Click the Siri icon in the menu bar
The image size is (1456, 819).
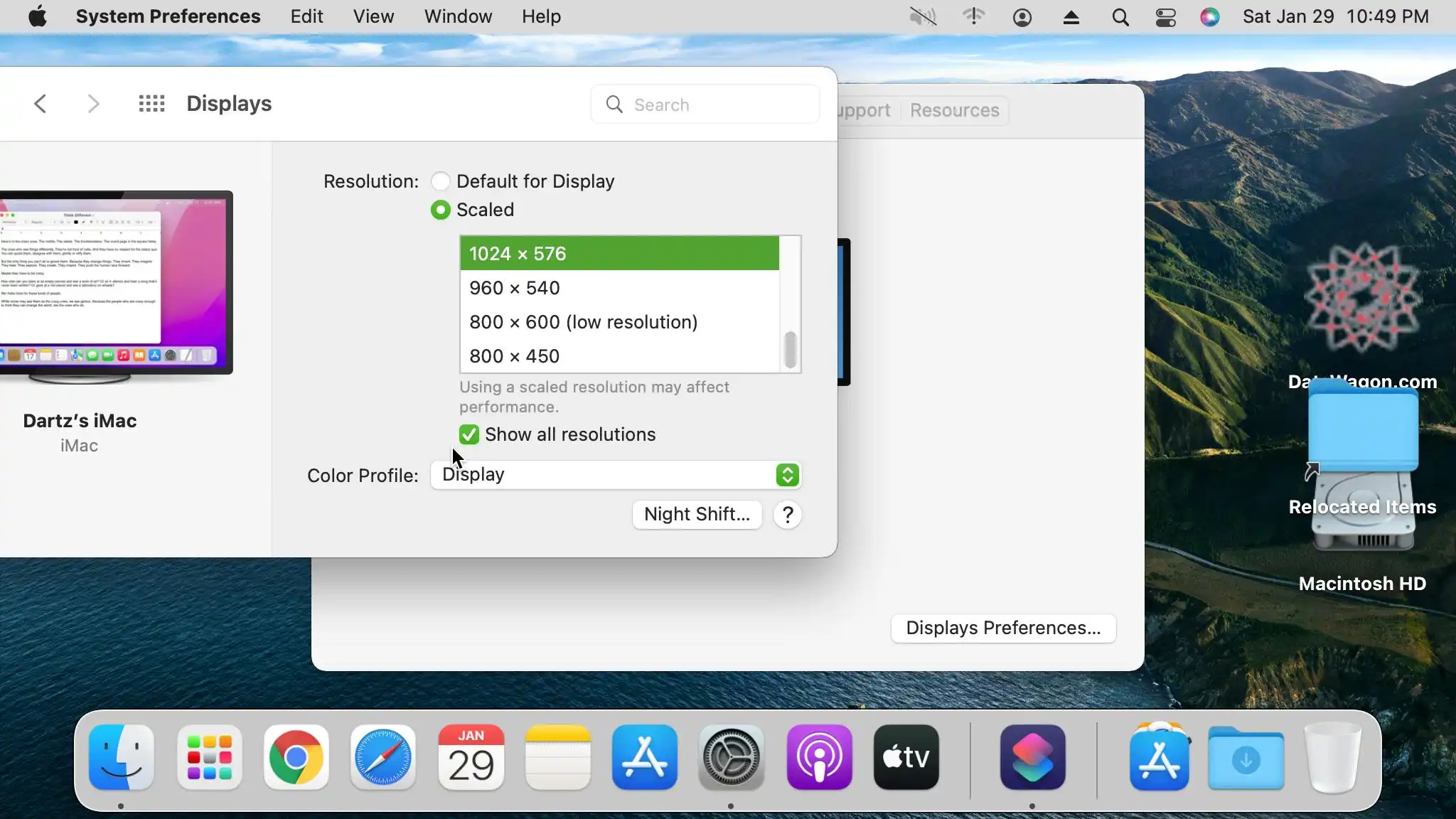[x=1209, y=16]
